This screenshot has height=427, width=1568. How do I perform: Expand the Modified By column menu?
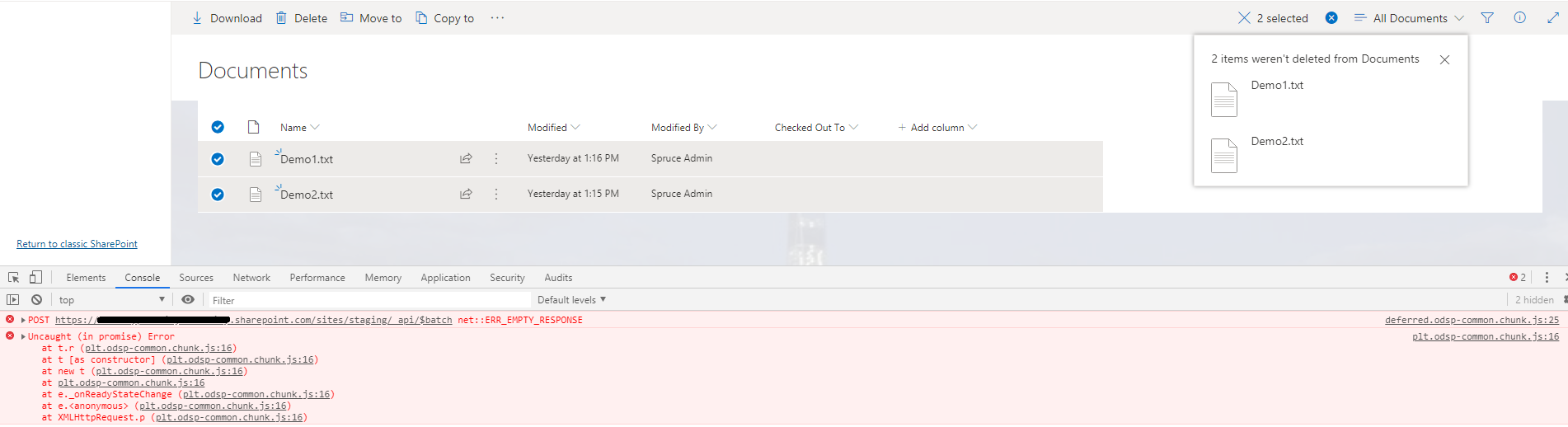pyautogui.click(x=683, y=128)
